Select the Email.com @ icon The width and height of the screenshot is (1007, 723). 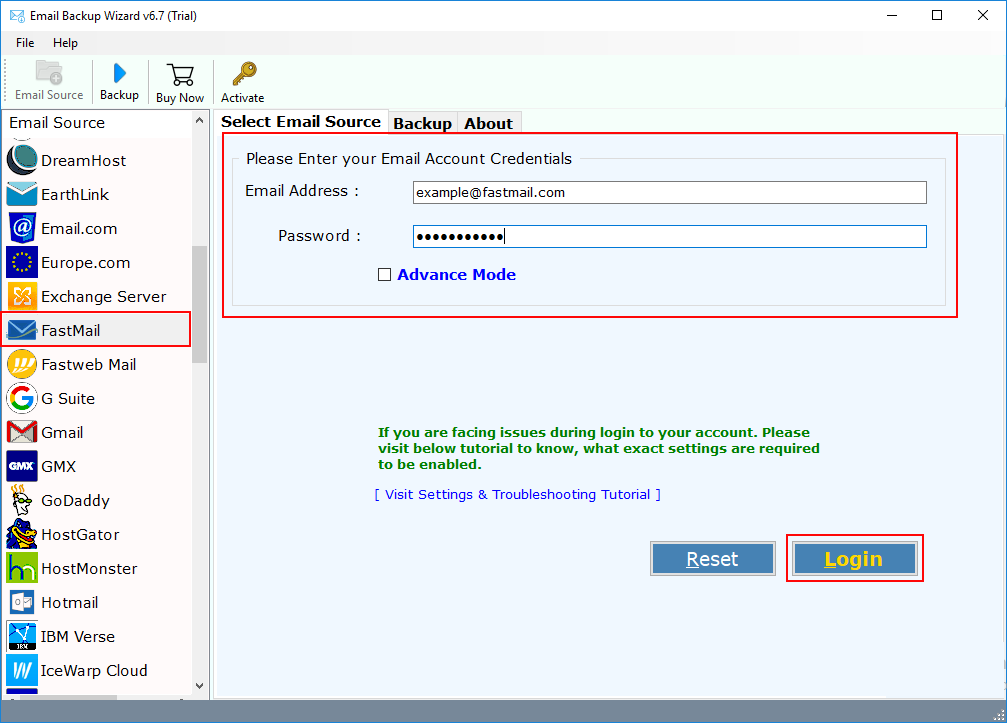[22, 228]
